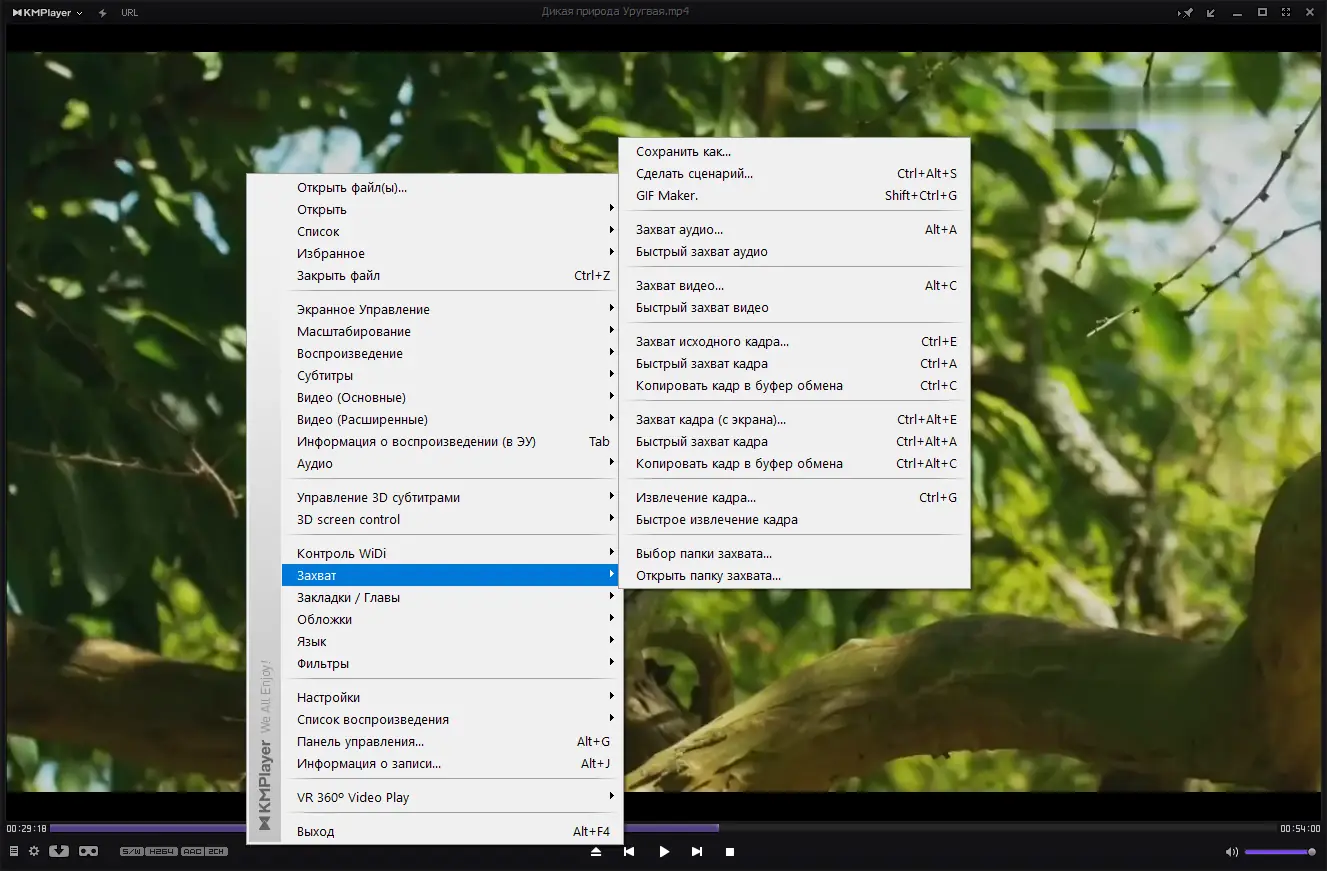Open the Обложки submenu

[x=448, y=620]
